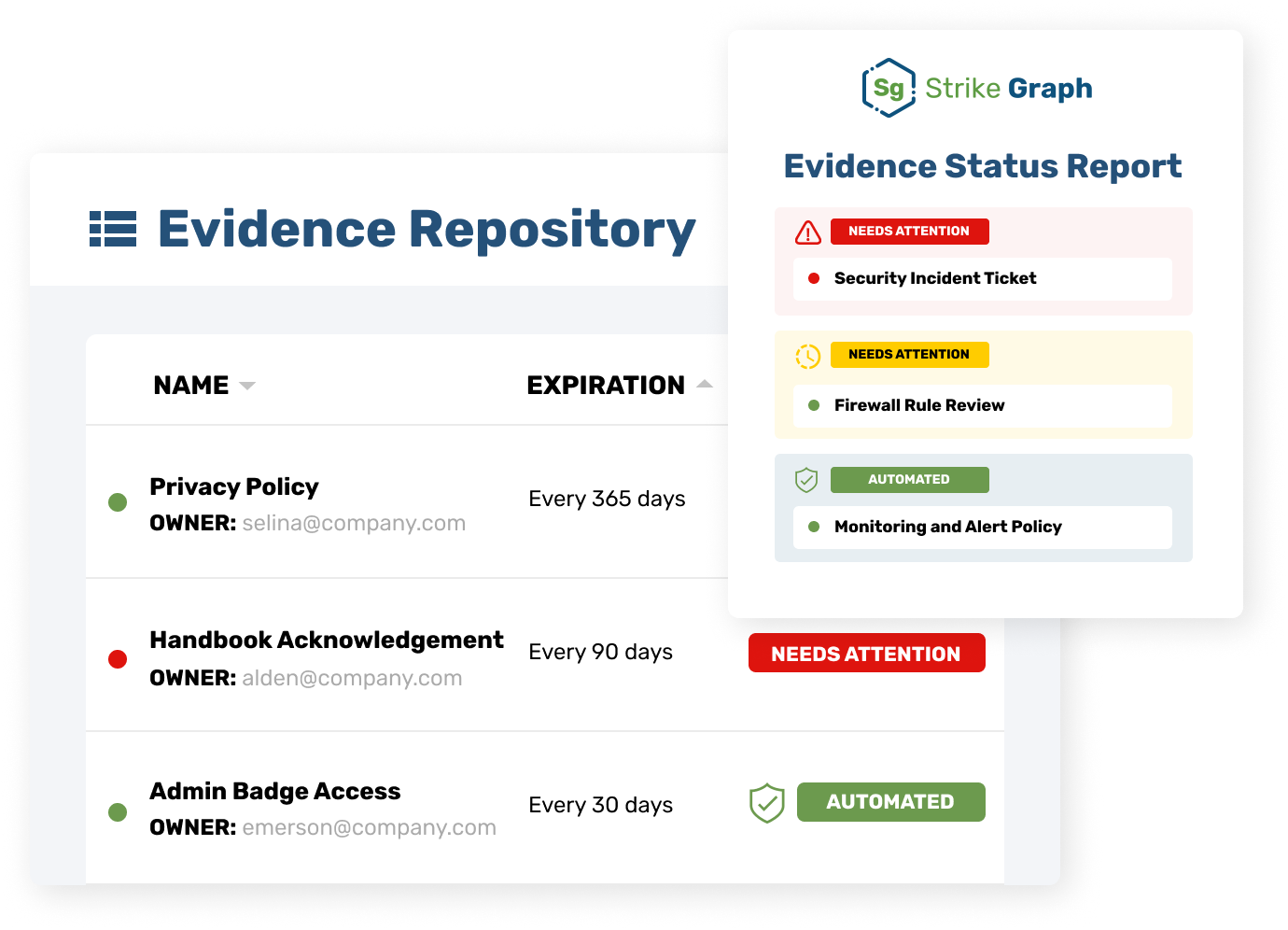The height and width of the screenshot is (930, 1288).
Task: Open Monitoring and Alert Policy item
Action: point(983,527)
